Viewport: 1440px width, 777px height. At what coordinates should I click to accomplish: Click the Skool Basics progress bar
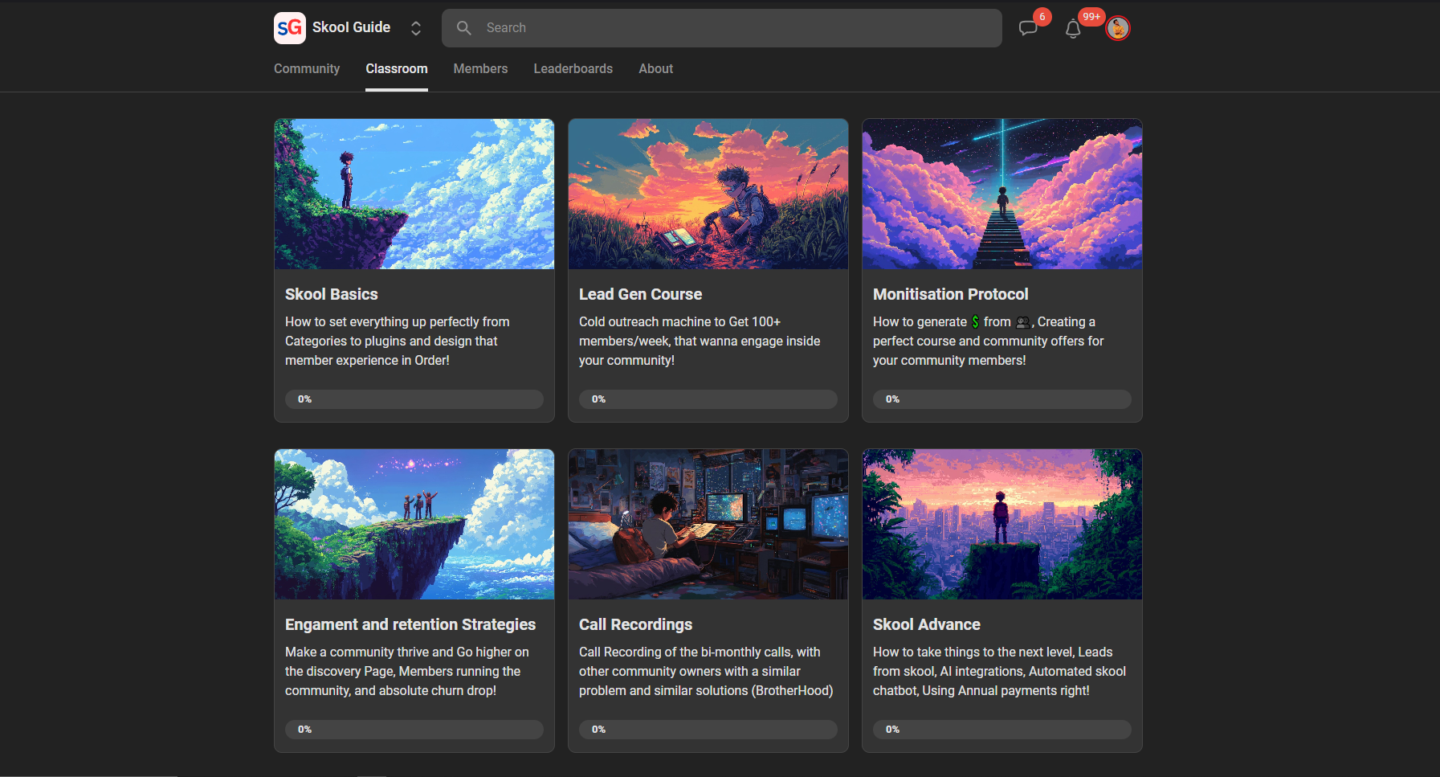(414, 399)
